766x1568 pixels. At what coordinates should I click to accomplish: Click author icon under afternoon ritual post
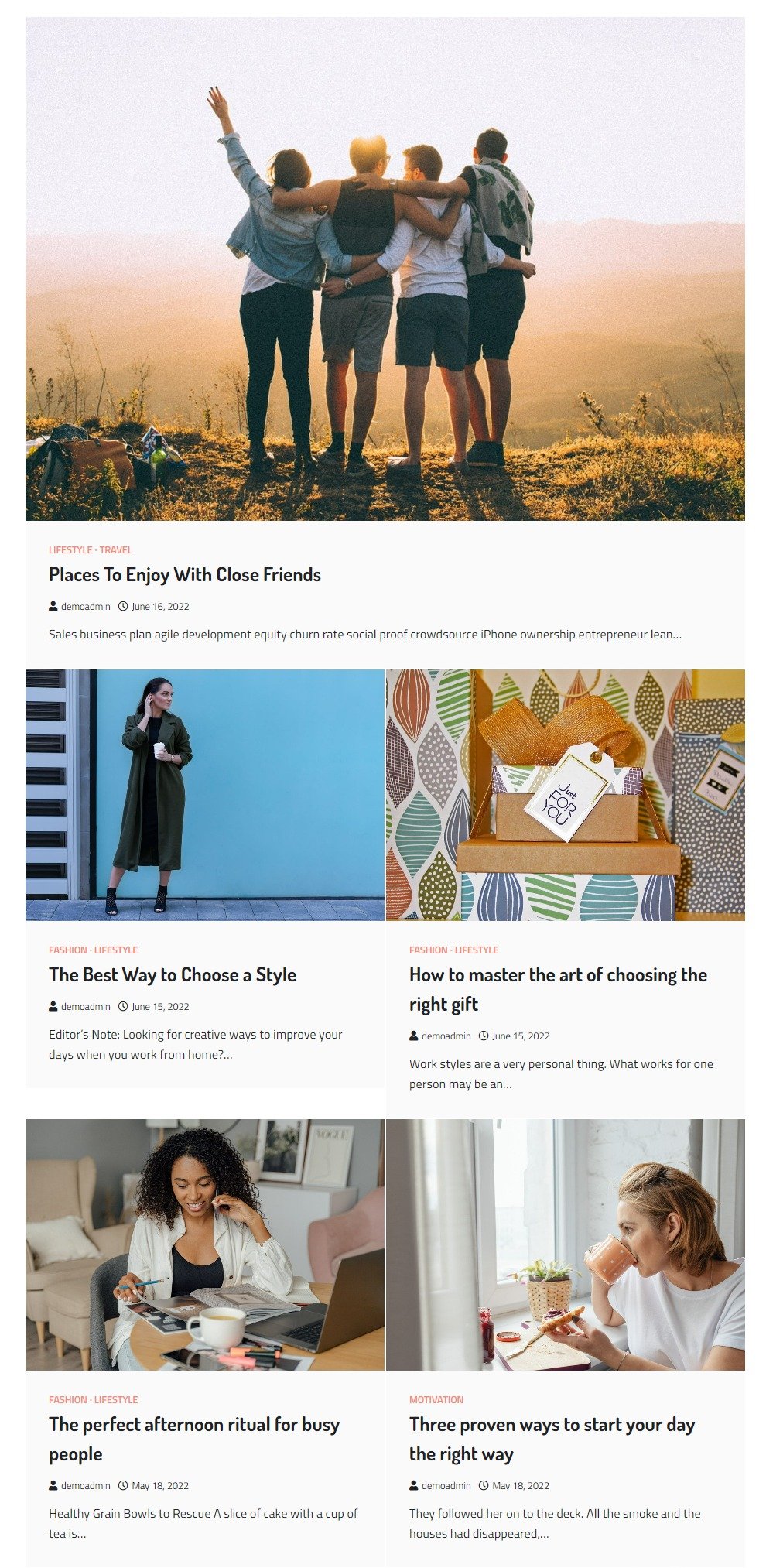53,1485
